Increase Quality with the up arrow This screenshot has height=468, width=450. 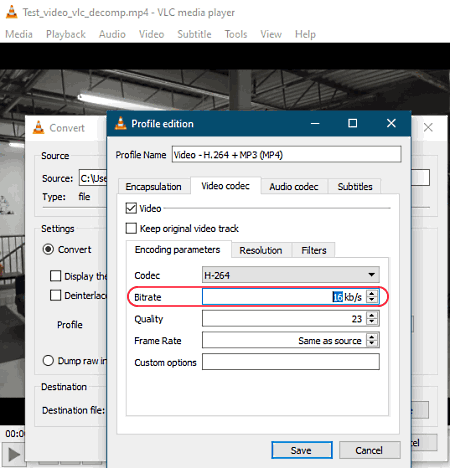coord(372,315)
